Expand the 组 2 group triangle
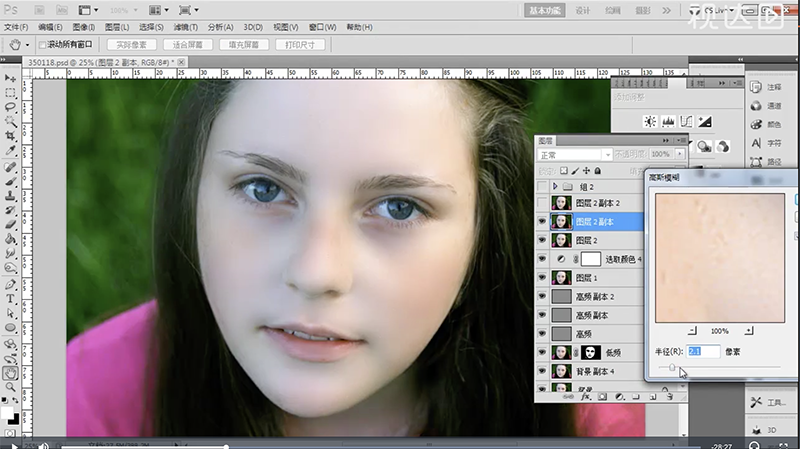This screenshot has width=800, height=449. pyautogui.click(x=555, y=187)
